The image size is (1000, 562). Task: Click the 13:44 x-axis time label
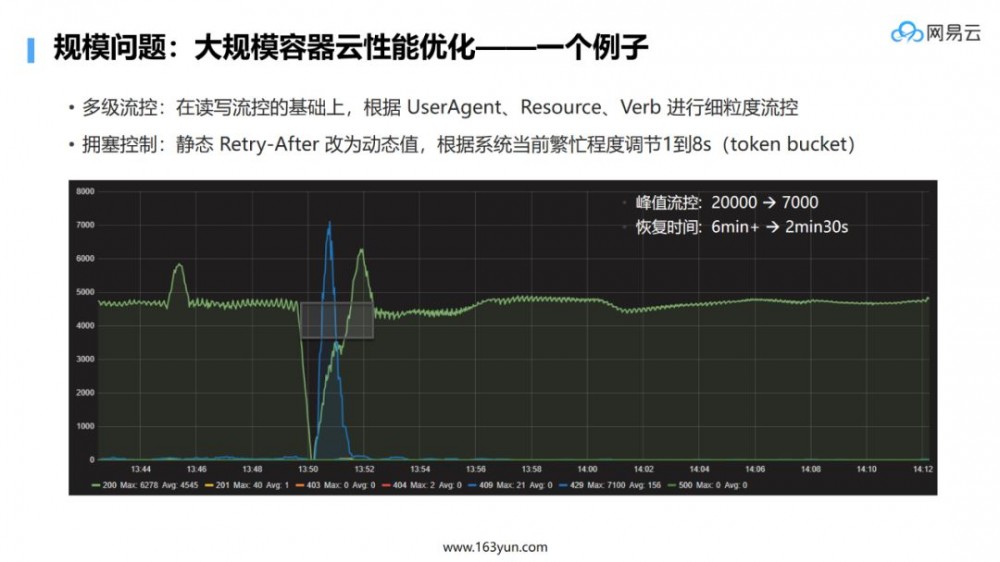click(x=141, y=470)
